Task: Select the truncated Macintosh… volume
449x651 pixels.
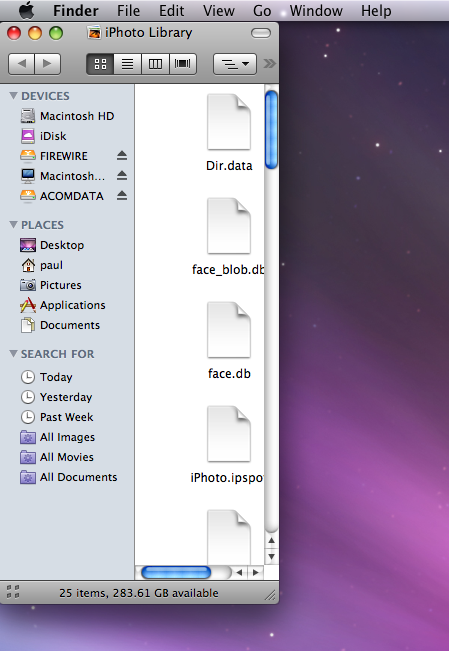Action: pyautogui.click(x=62, y=176)
